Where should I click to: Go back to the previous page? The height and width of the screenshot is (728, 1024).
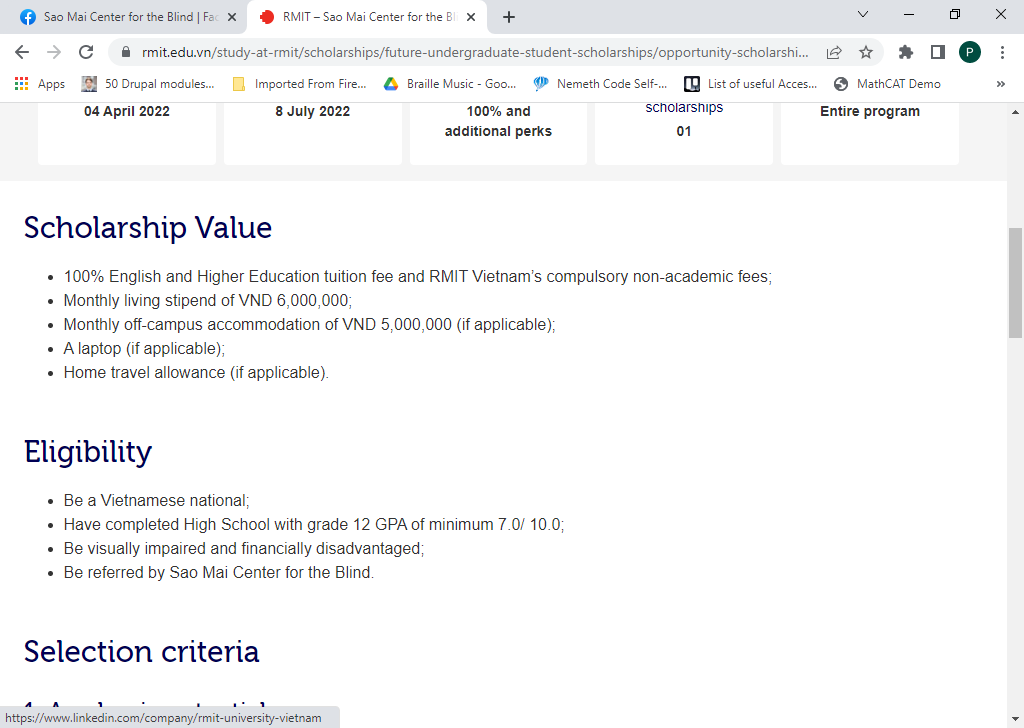[x=22, y=52]
